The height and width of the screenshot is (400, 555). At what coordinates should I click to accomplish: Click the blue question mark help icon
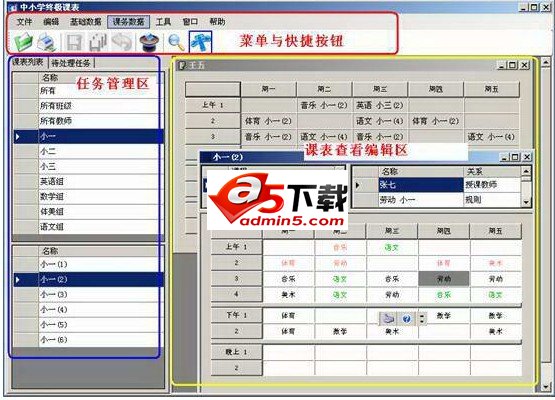(x=406, y=319)
